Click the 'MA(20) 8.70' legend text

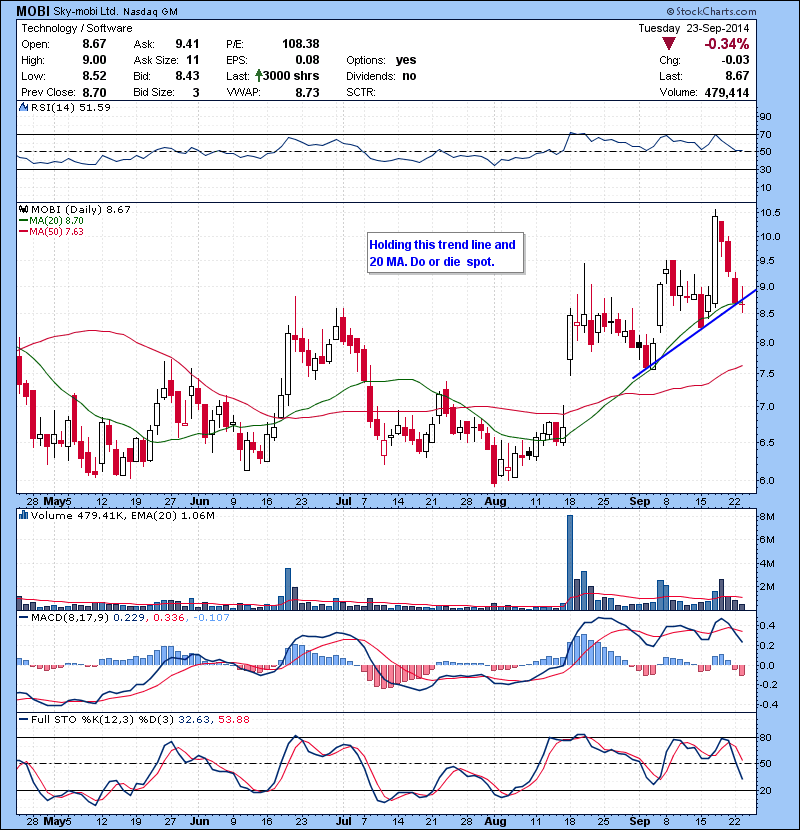point(56,221)
